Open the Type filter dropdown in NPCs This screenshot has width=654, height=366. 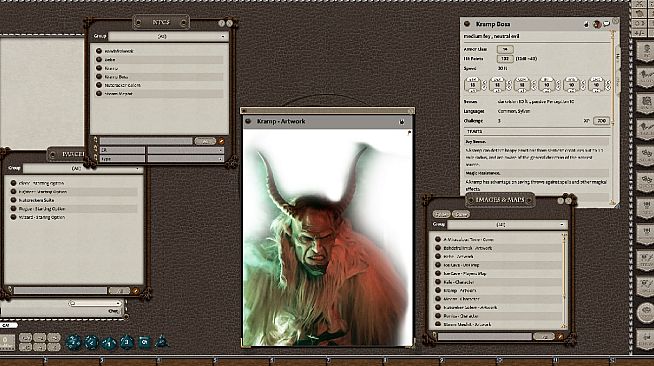tap(186, 159)
